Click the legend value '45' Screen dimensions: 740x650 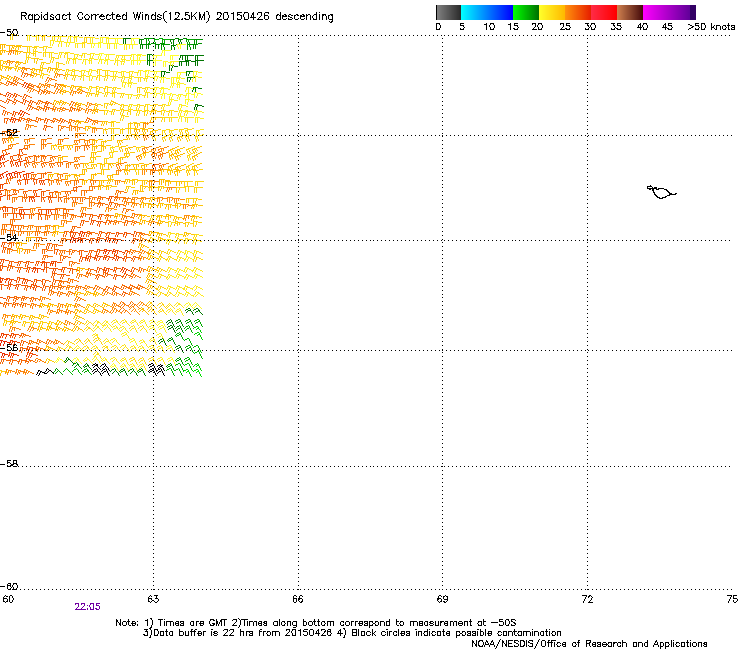click(667, 27)
